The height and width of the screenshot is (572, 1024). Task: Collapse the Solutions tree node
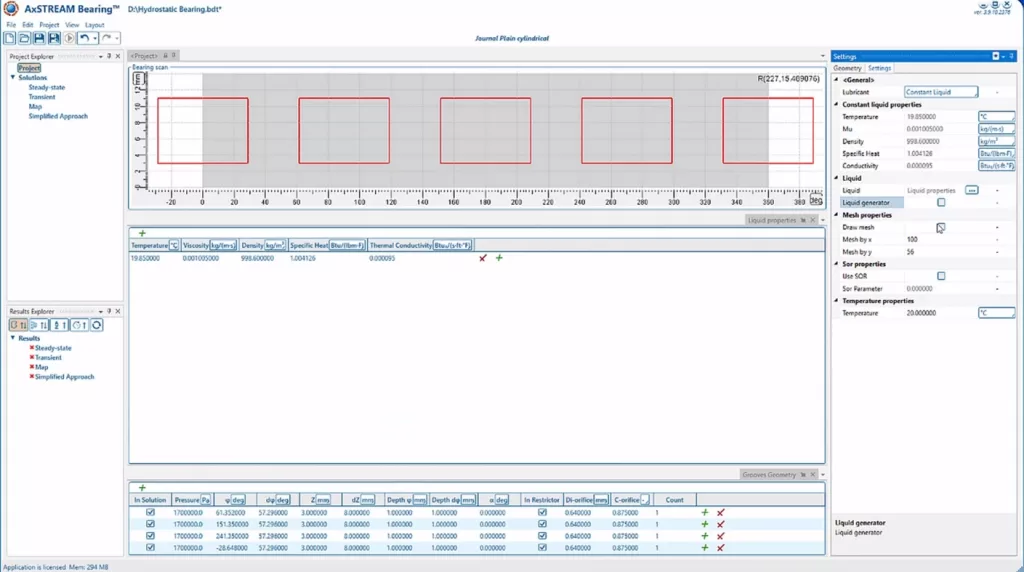(13, 77)
